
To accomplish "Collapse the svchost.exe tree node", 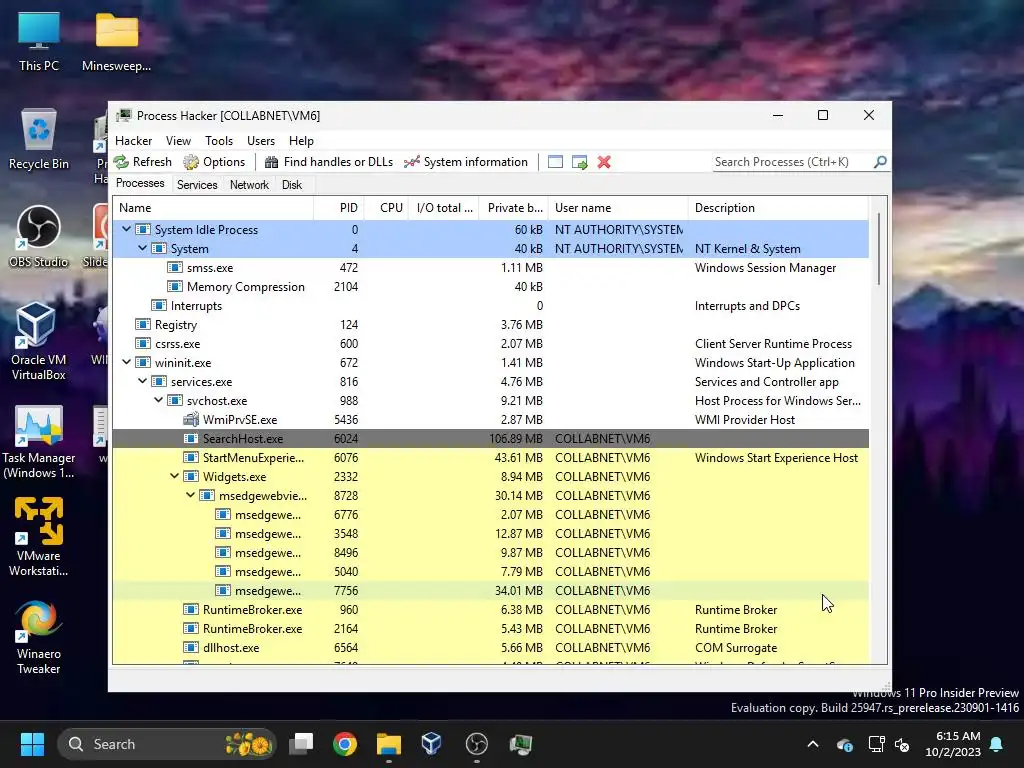I will (x=159, y=400).
